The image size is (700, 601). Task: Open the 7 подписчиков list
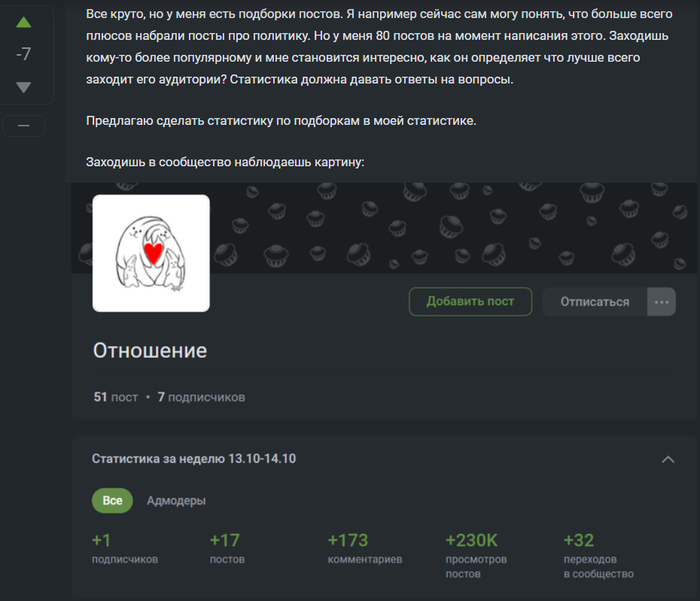pyautogui.click(x=201, y=397)
